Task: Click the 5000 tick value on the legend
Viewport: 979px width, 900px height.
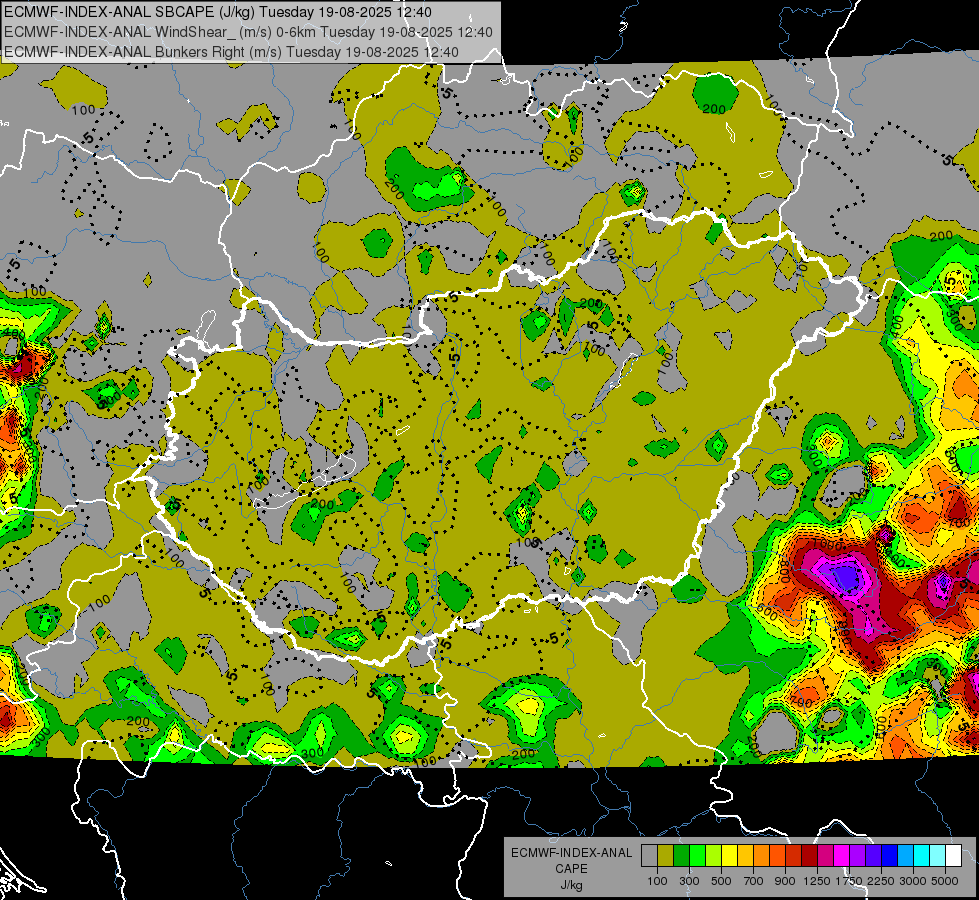Action: (x=945, y=881)
